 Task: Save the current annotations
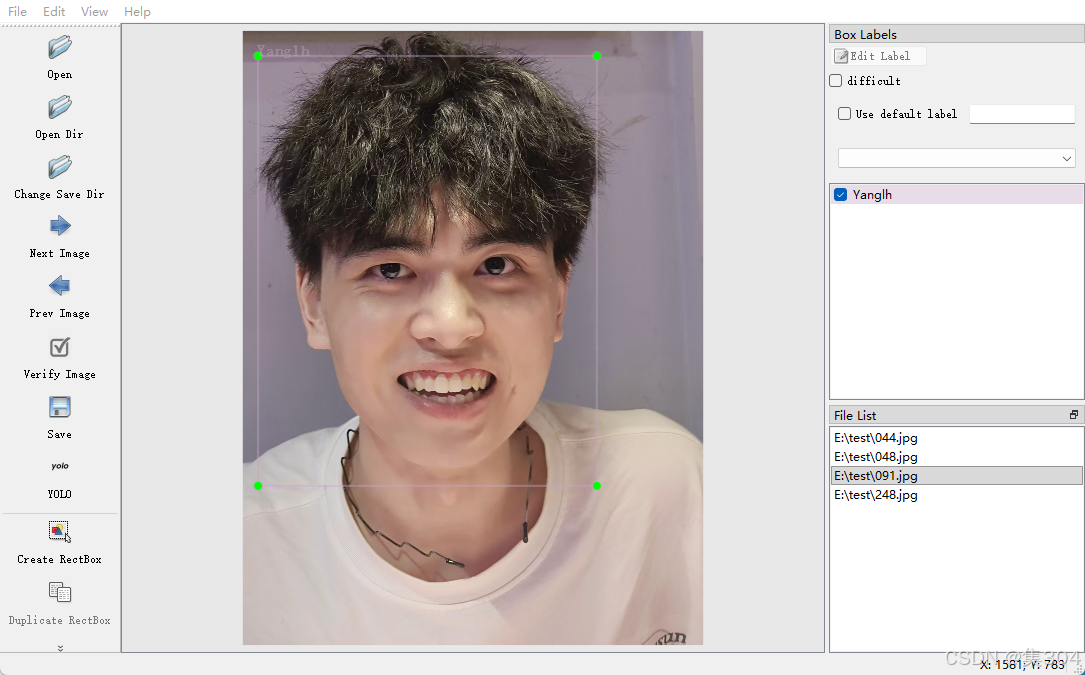tap(58, 407)
